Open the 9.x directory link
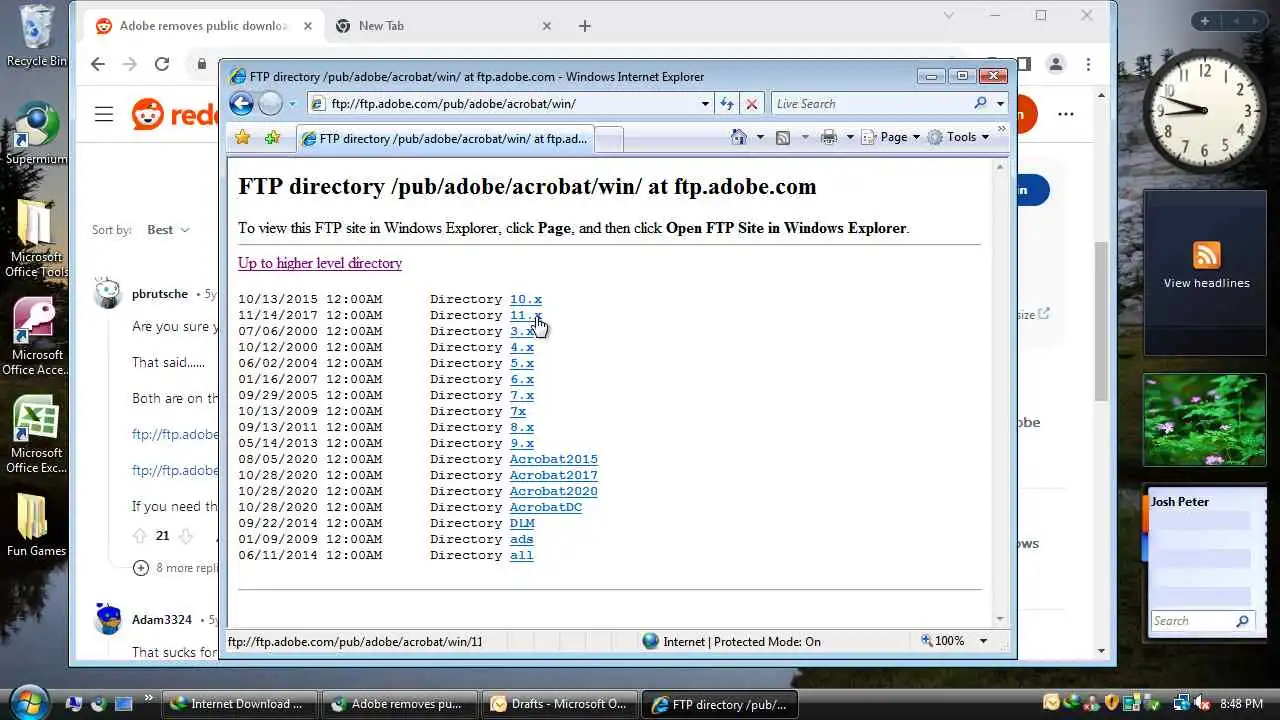The height and width of the screenshot is (720, 1280). [x=522, y=443]
